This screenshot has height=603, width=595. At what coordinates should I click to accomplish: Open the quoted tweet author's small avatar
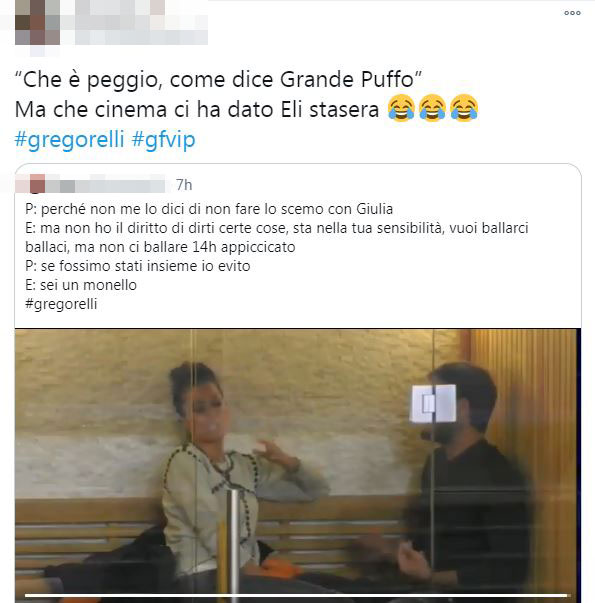tap(37, 184)
